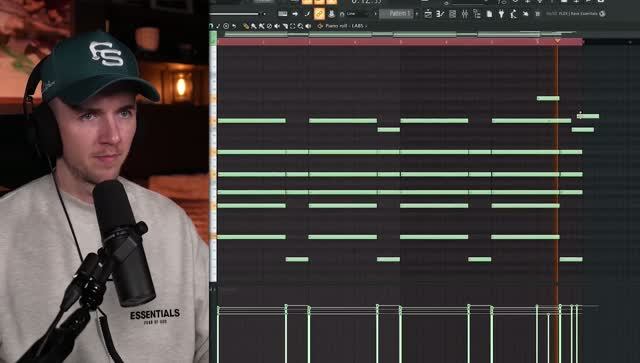Select the Draw pencil tool
The image size is (640, 363).
[246, 26]
